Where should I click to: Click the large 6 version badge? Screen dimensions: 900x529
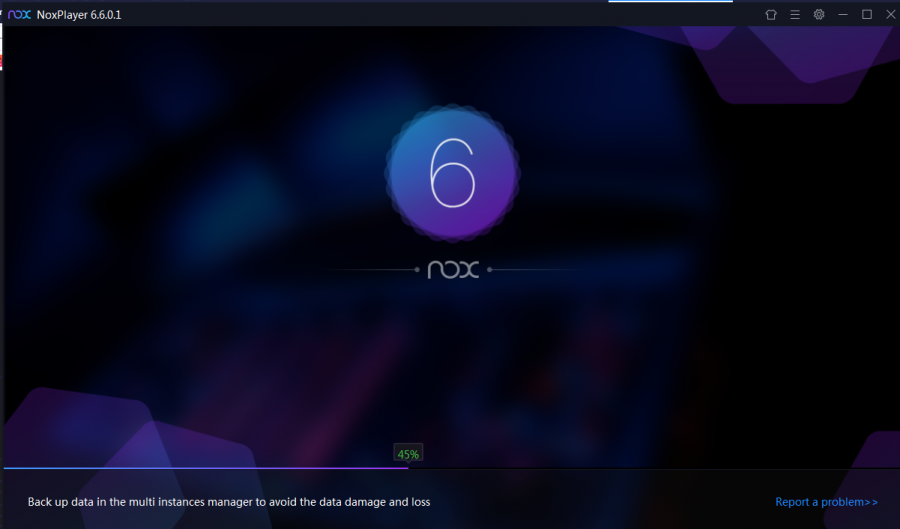[x=452, y=173]
